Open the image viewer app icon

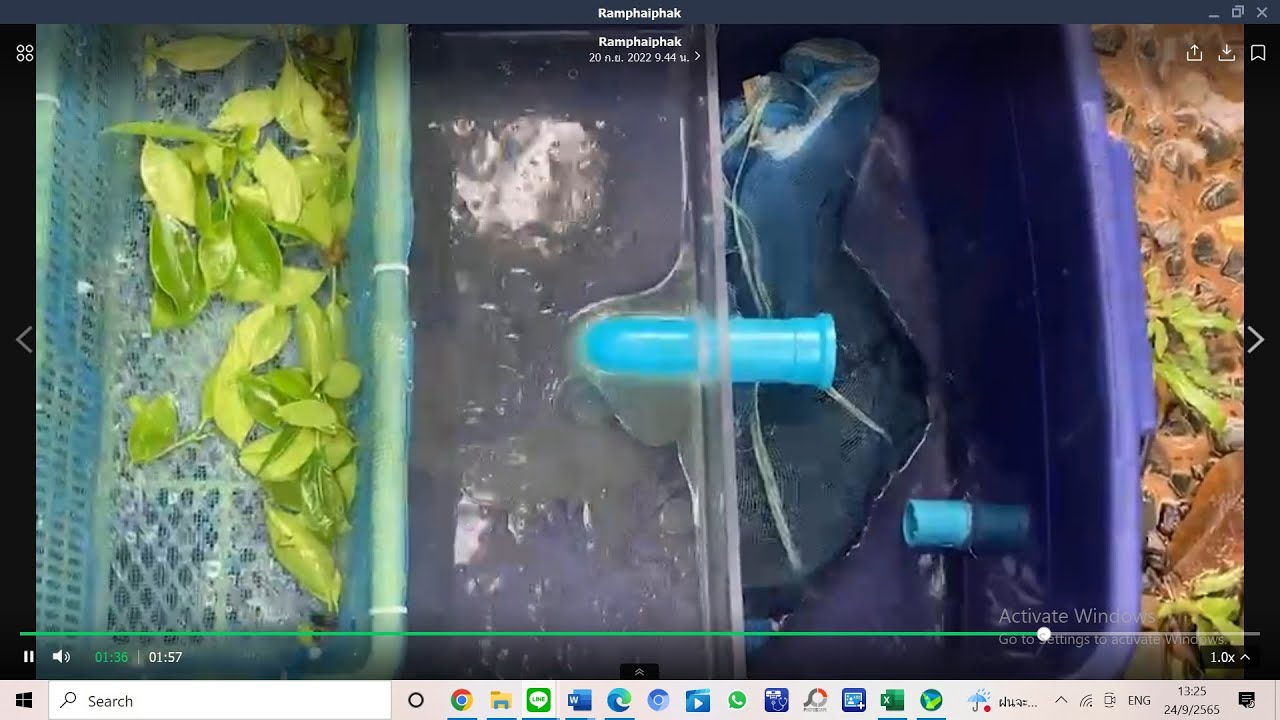click(x=854, y=700)
